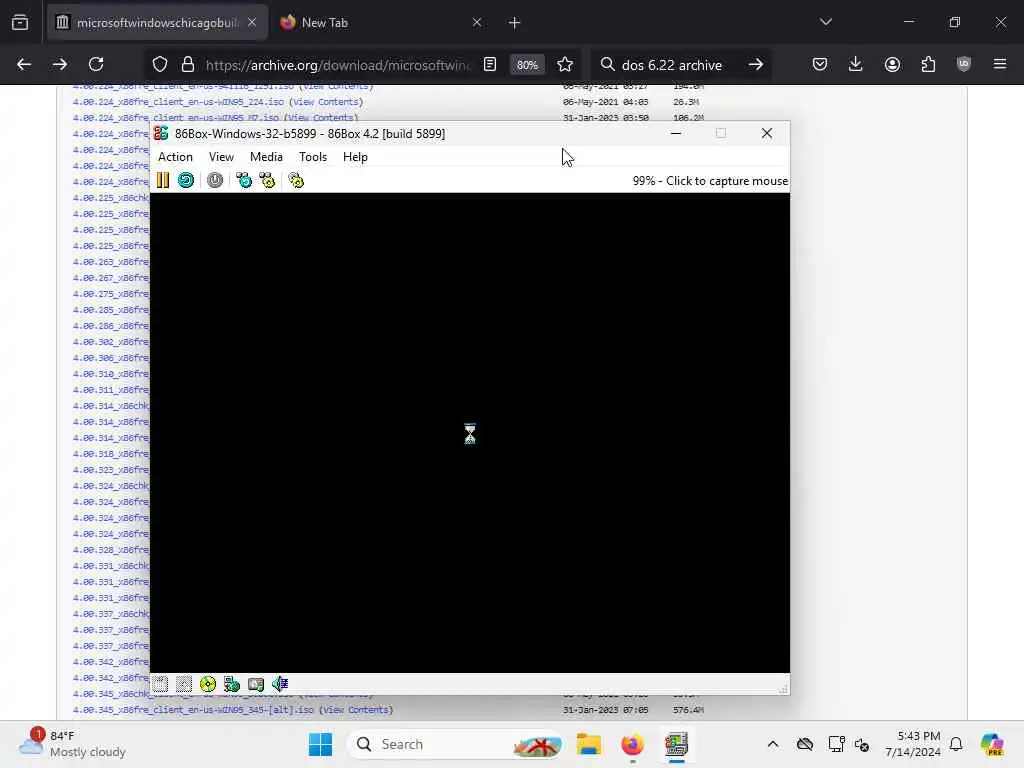Close the New Tab browser tab

pos(477,23)
